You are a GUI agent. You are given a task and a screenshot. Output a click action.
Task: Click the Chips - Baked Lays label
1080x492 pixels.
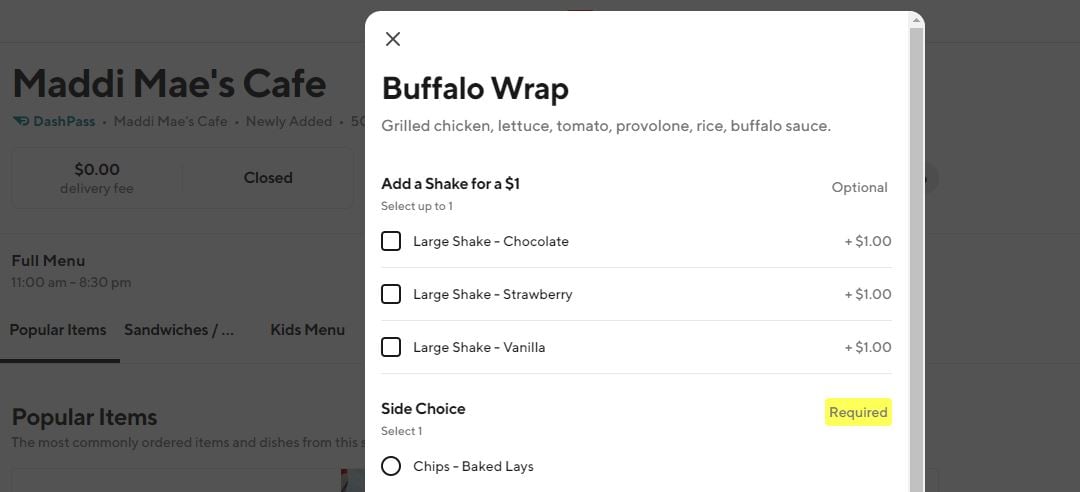click(473, 466)
